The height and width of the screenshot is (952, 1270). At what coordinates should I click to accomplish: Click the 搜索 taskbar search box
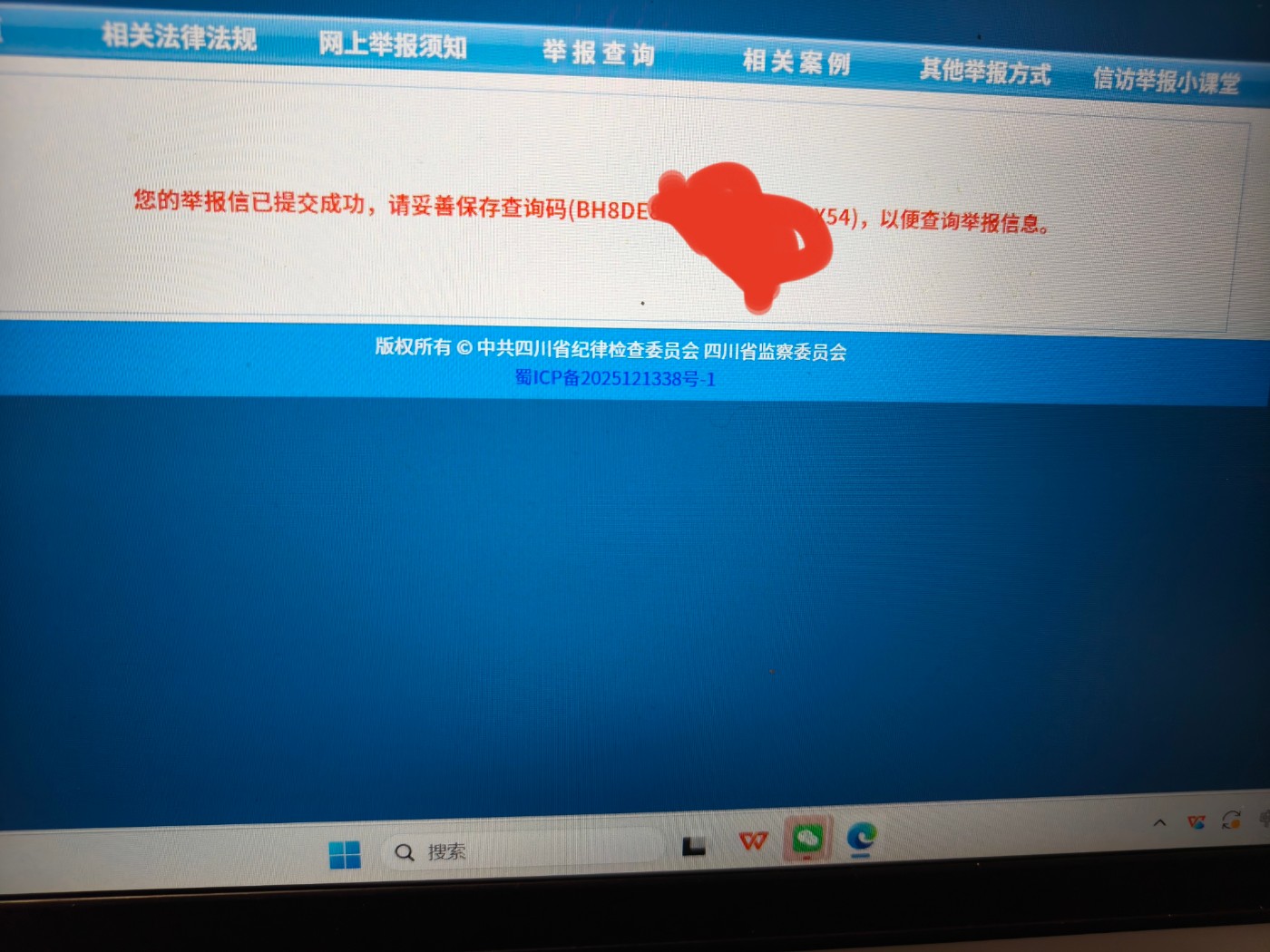point(523,850)
